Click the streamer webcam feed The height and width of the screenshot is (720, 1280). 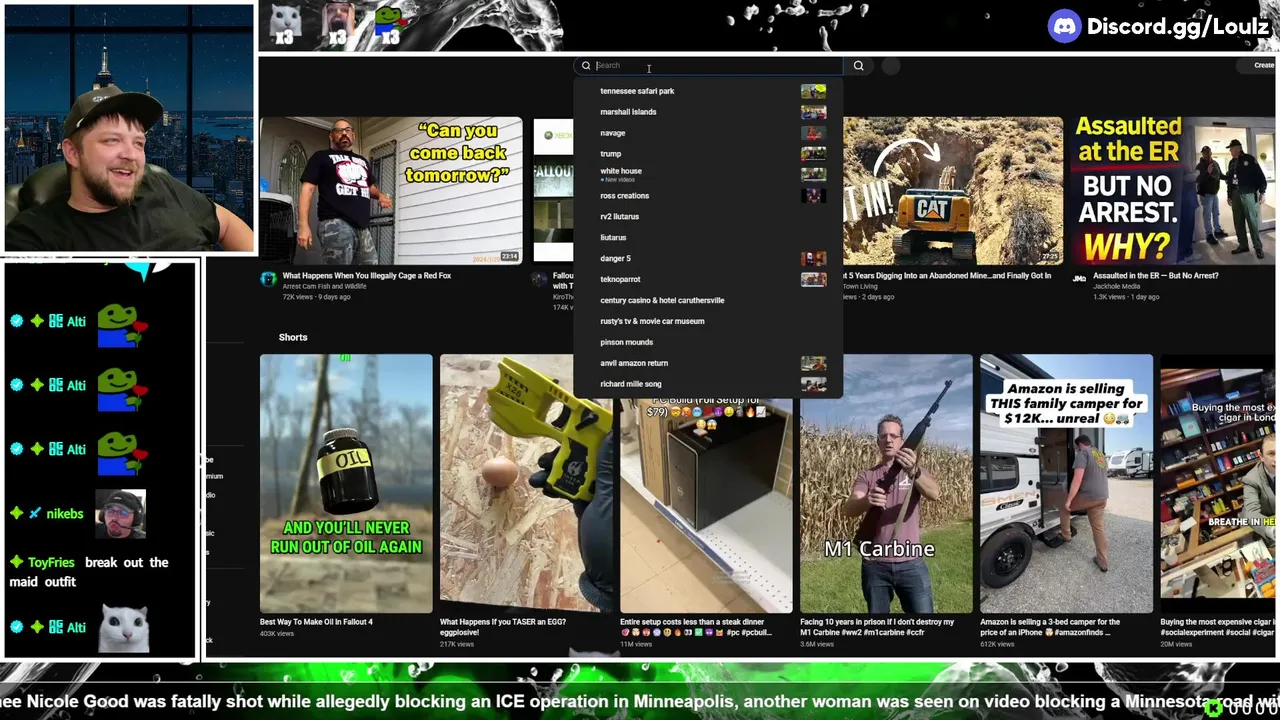point(129,128)
